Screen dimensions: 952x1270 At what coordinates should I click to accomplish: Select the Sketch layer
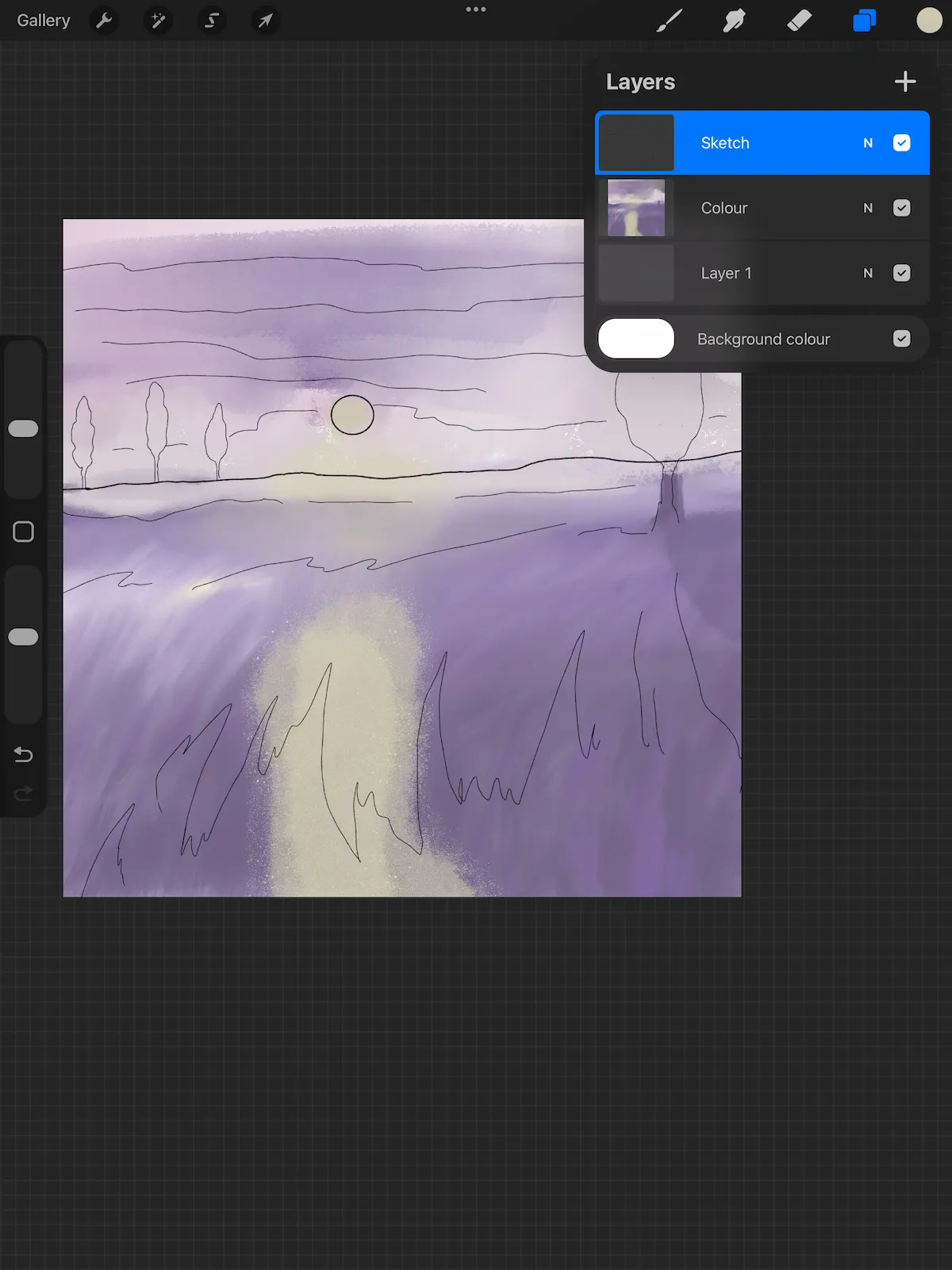(762, 143)
